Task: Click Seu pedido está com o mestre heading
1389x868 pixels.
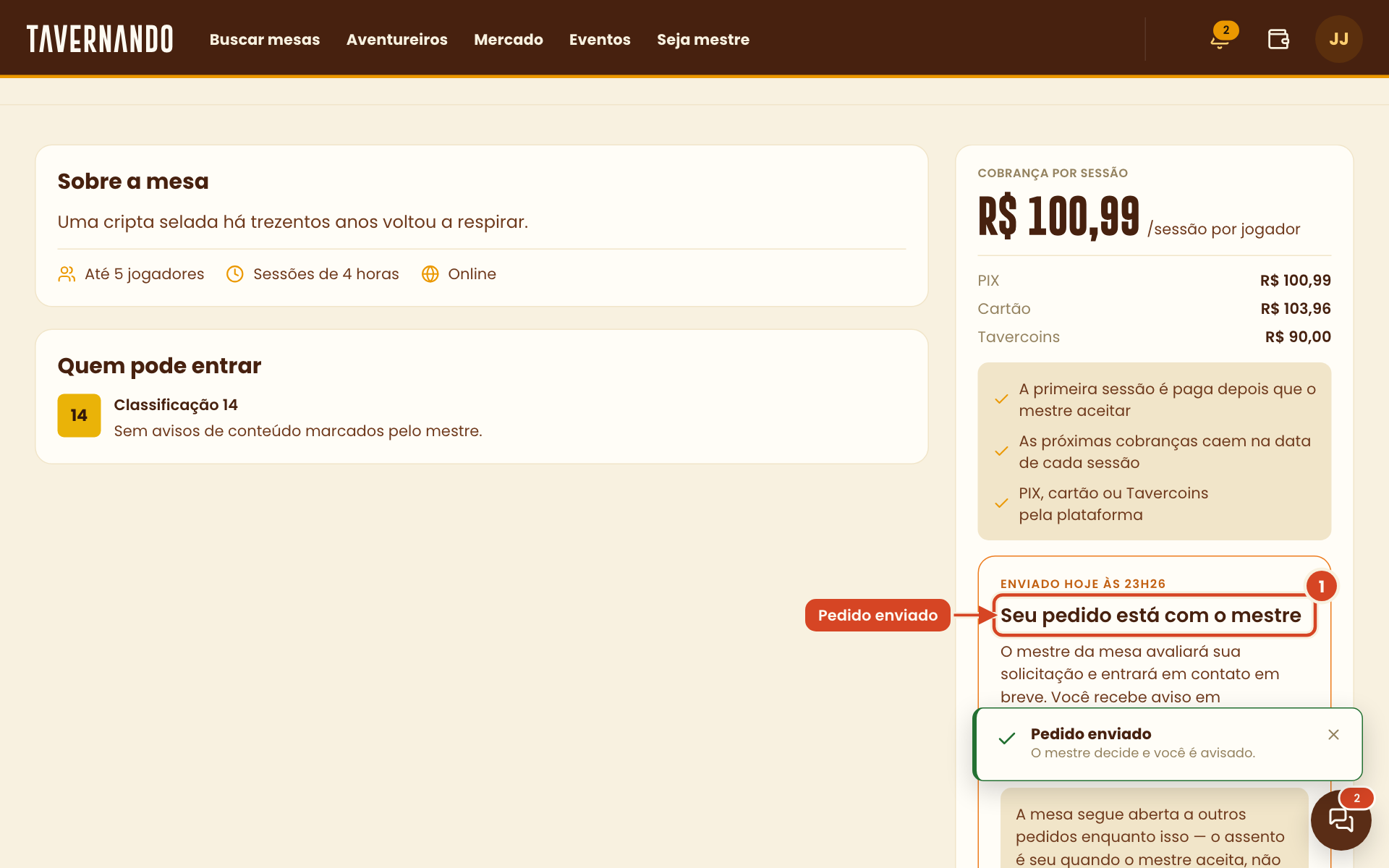Action: [x=1150, y=616]
